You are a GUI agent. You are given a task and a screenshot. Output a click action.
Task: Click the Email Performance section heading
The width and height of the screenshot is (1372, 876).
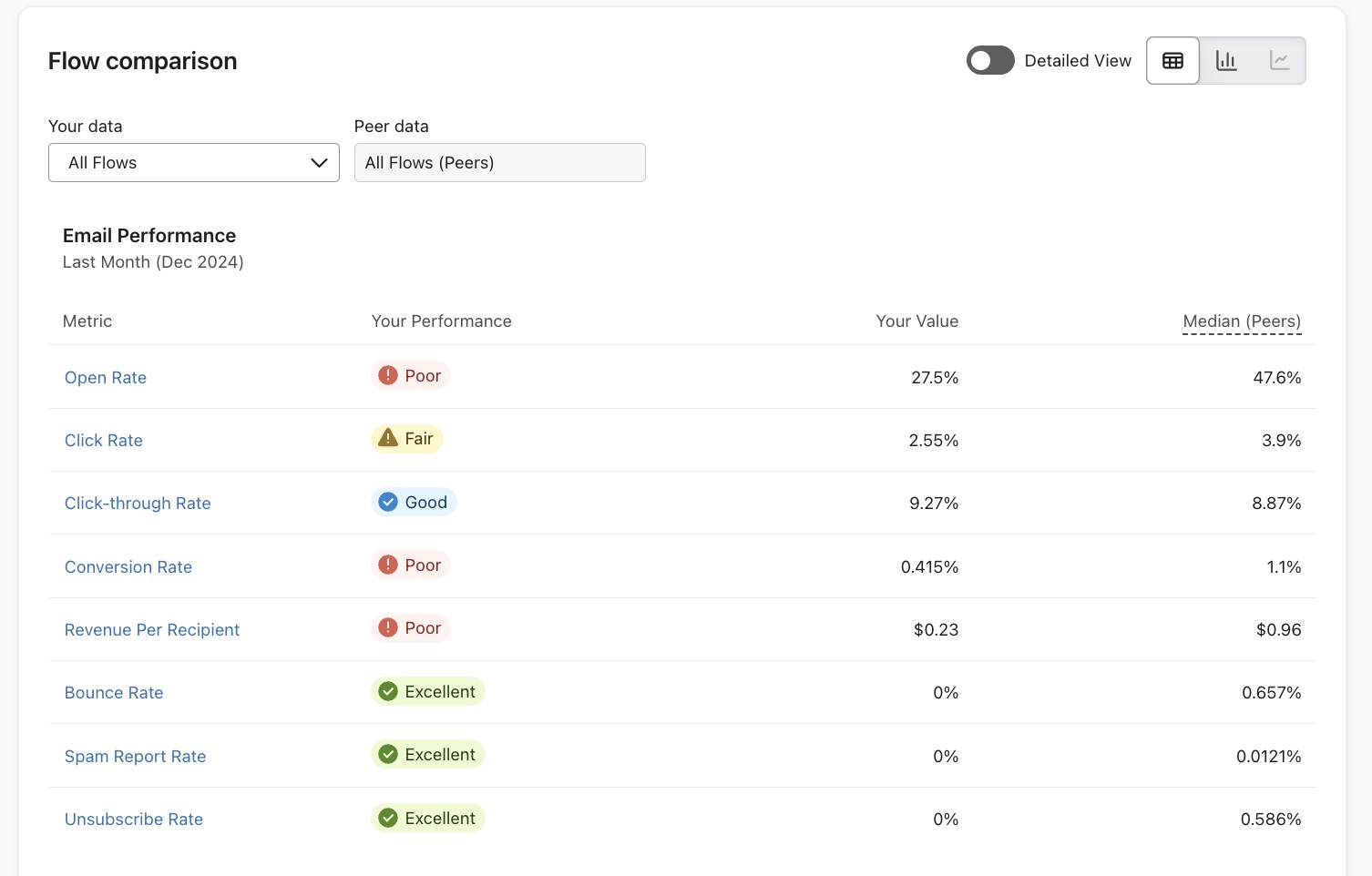click(148, 235)
